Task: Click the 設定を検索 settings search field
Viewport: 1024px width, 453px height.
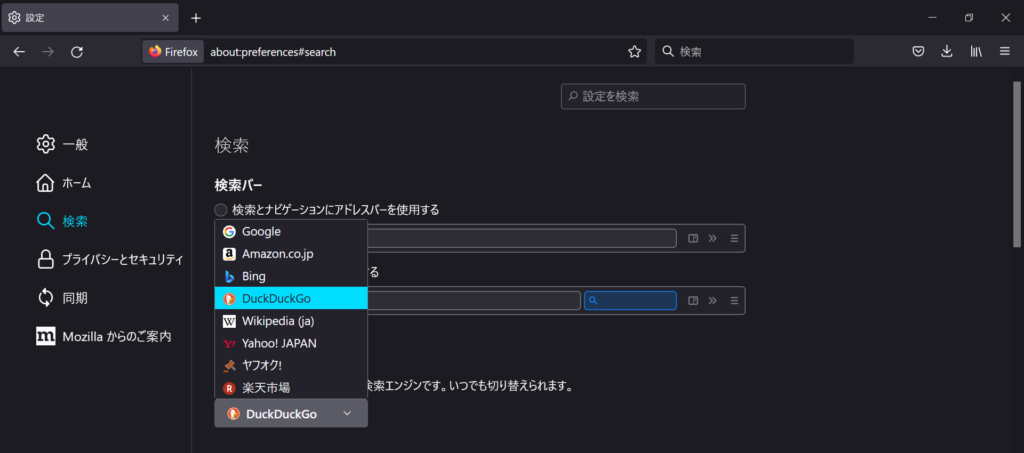Action: pyautogui.click(x=653, y=97)
